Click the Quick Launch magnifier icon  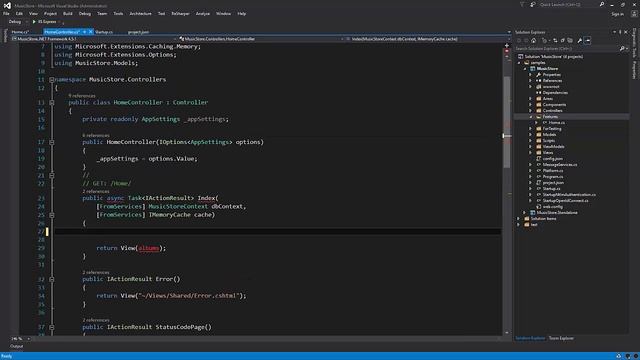(x=602, y=4)
